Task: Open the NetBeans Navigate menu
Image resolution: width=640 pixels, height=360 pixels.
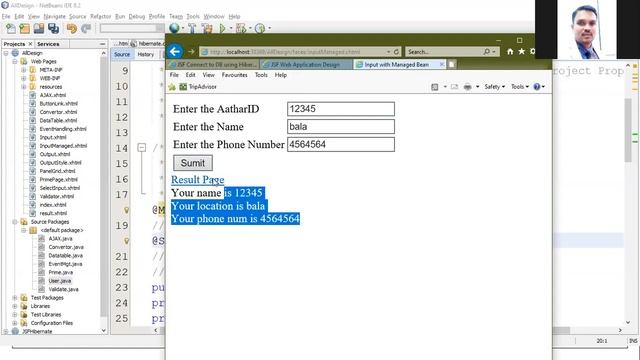Action: 54,16
